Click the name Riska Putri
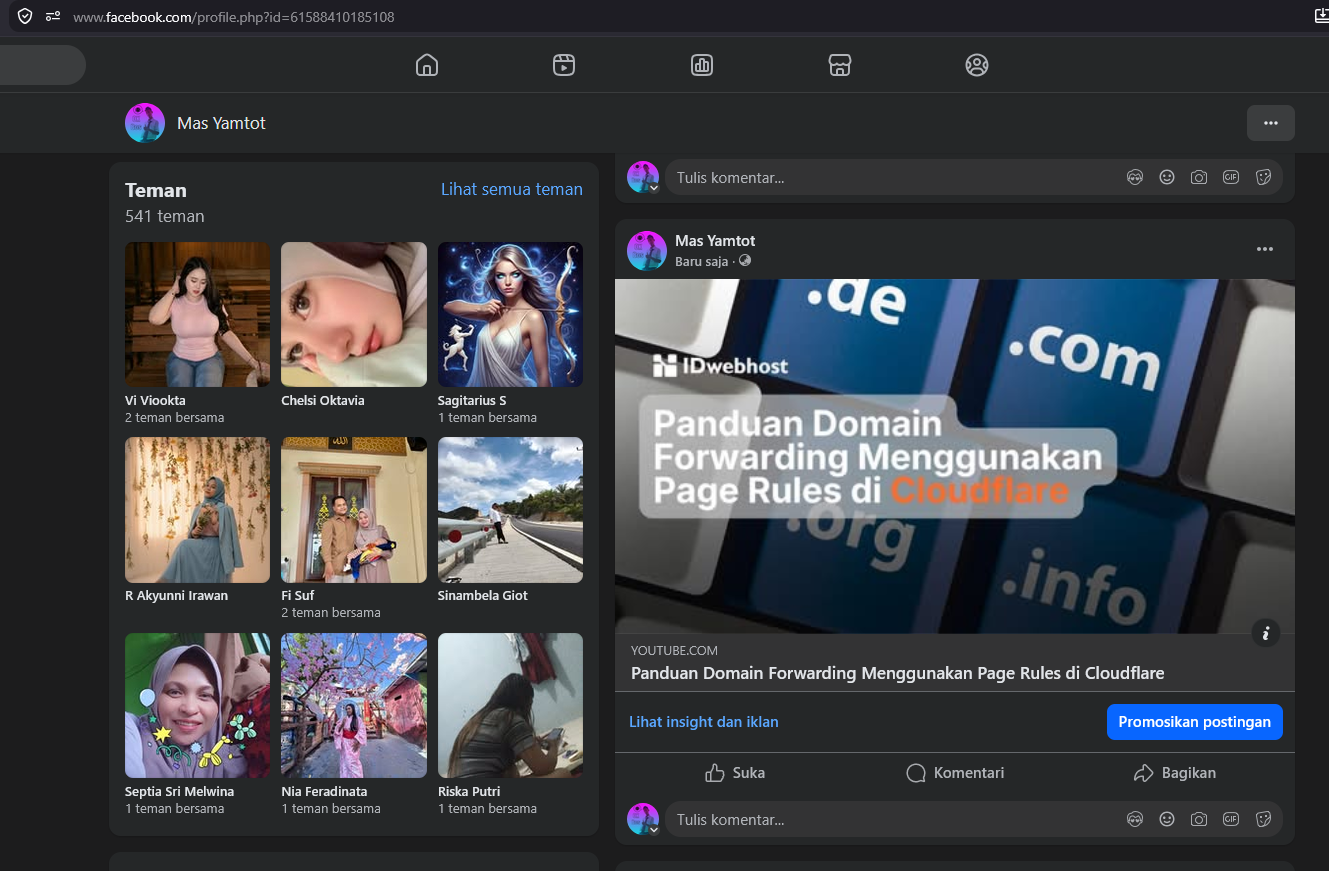This screenshot has height=871, width=1329. (x=469, y=791)
